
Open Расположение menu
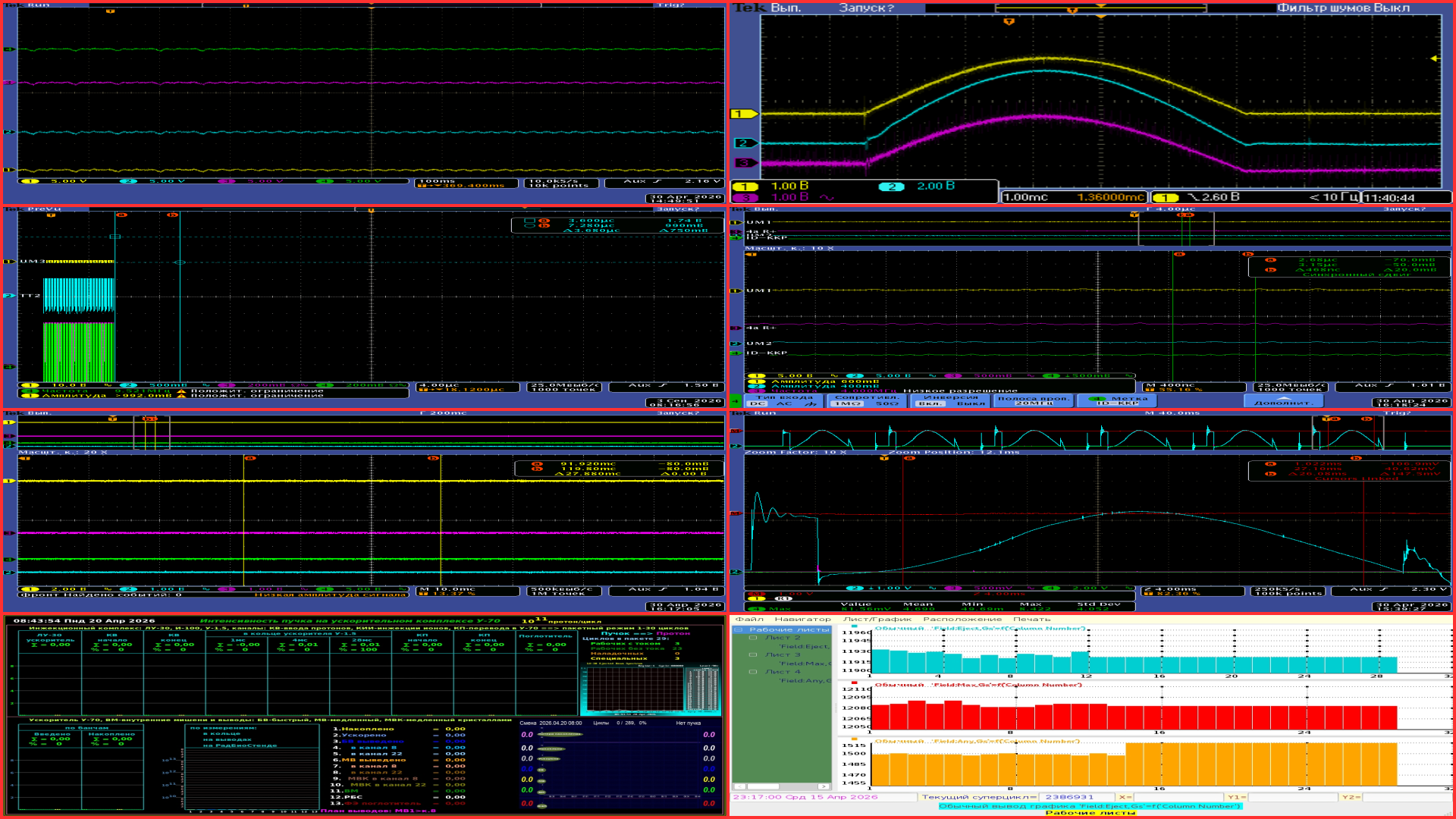(962, 620)
